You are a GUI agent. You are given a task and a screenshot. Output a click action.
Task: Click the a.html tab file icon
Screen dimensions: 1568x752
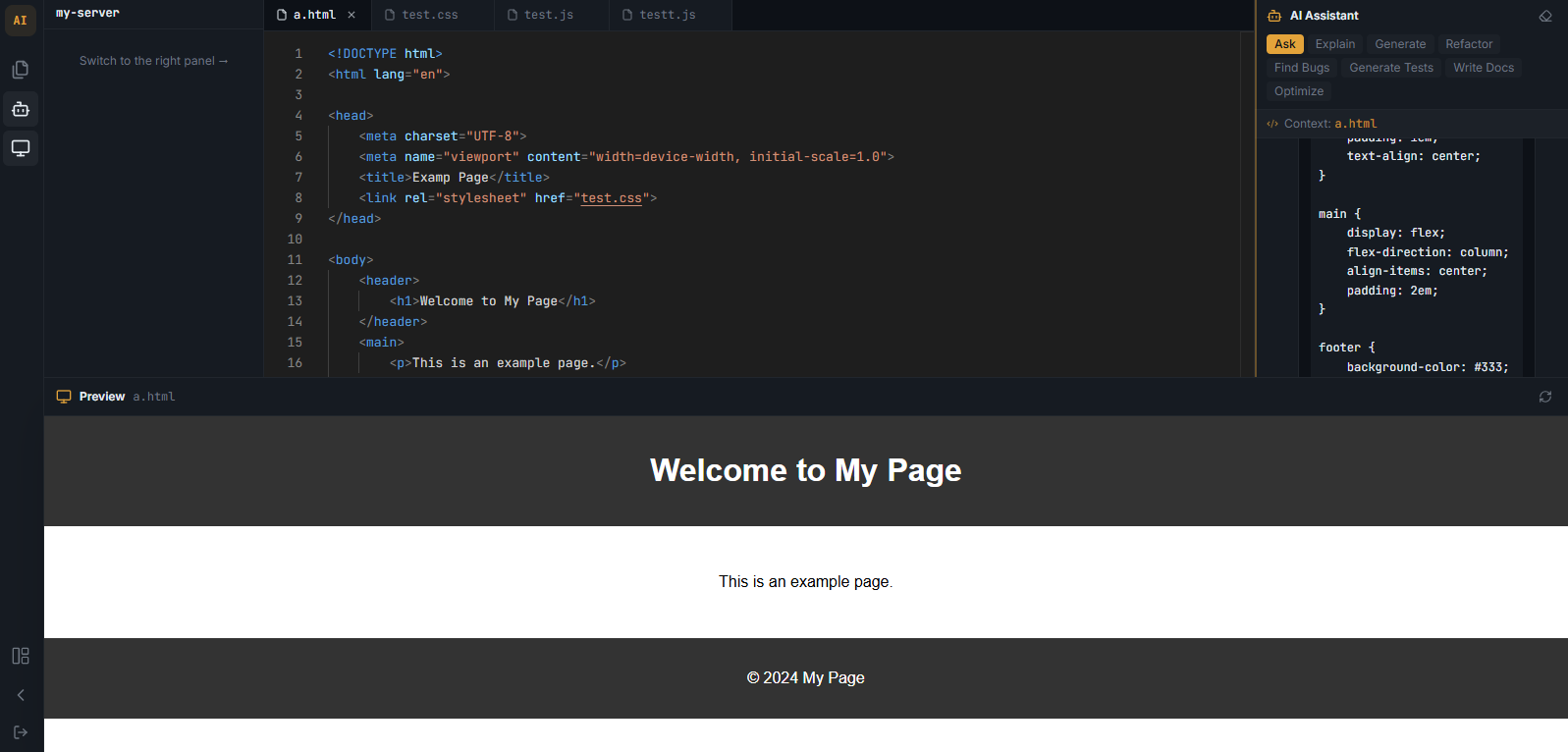coord(282,15)
